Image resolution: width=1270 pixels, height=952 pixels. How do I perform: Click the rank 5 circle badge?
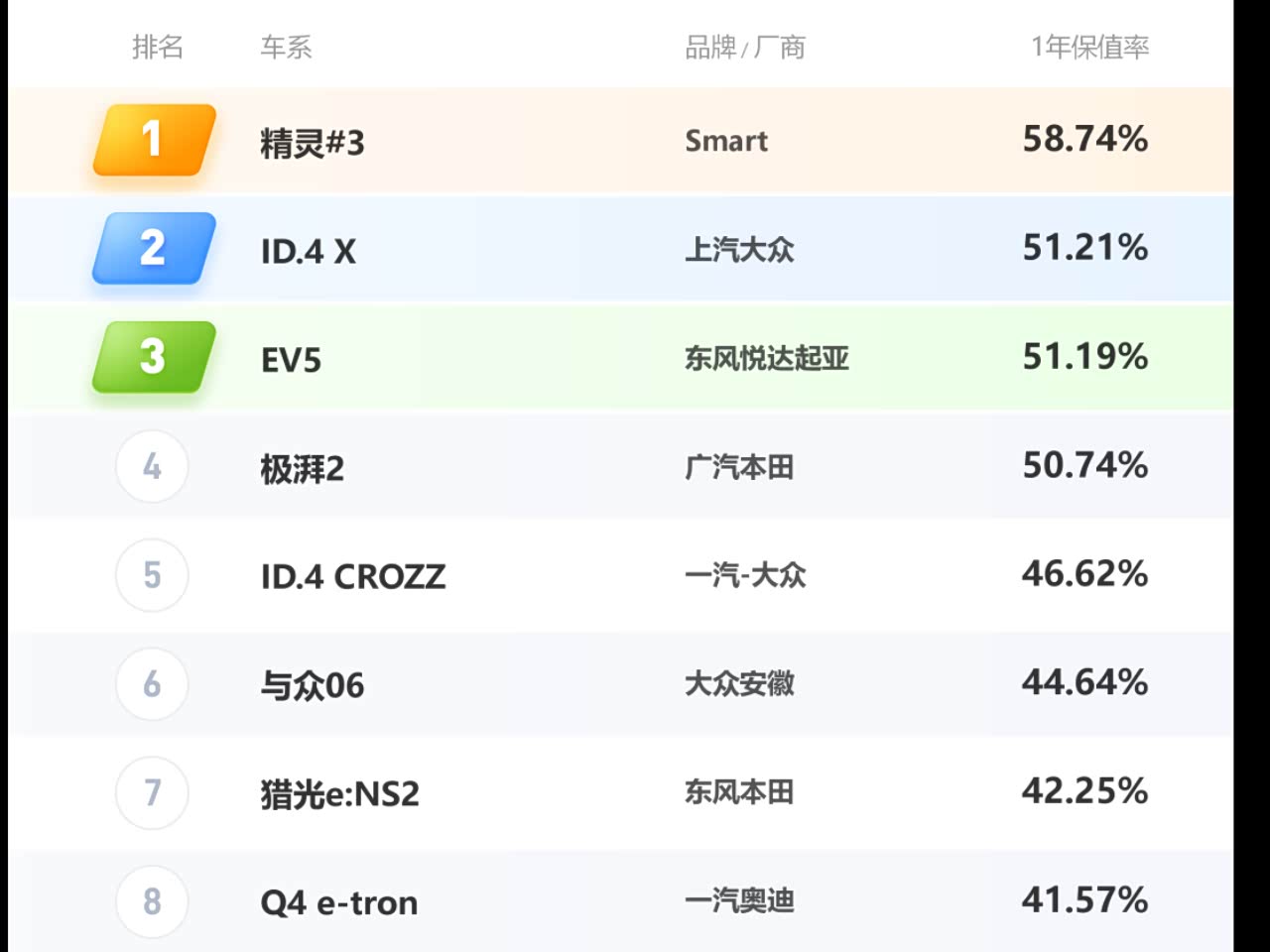[x=152, y=575]
